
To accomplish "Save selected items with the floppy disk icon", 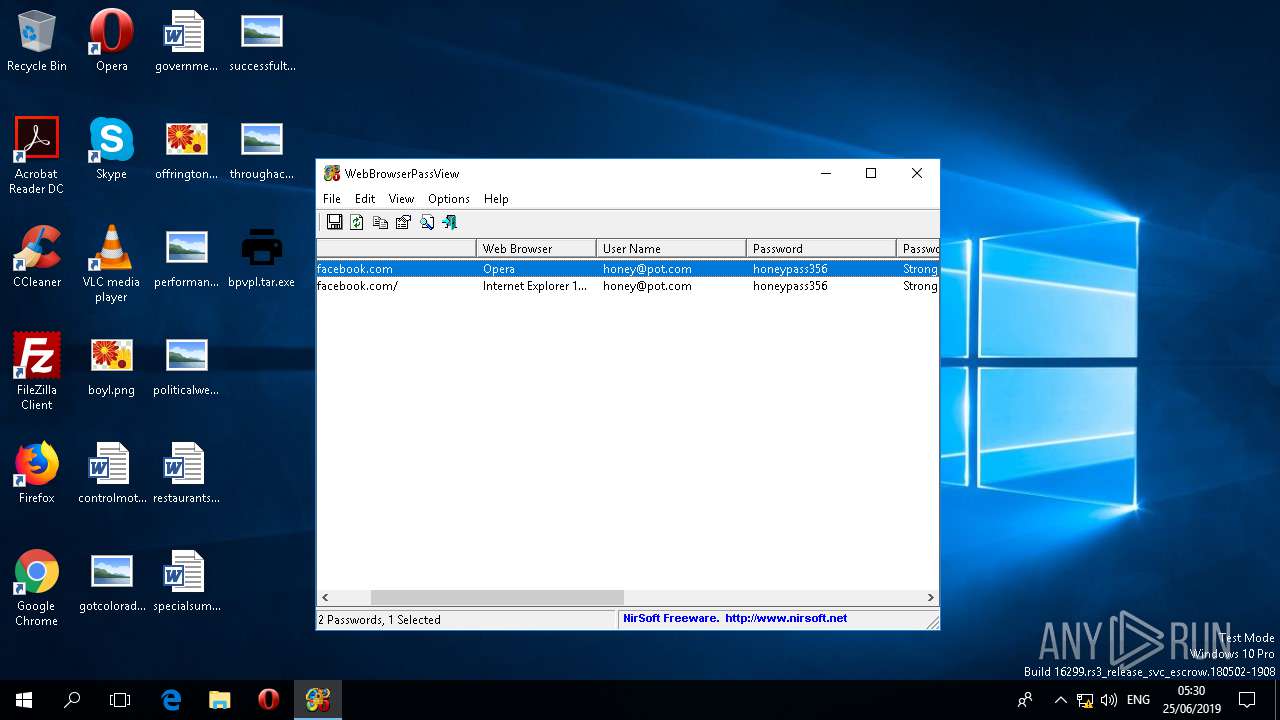I will click(334, 222).
